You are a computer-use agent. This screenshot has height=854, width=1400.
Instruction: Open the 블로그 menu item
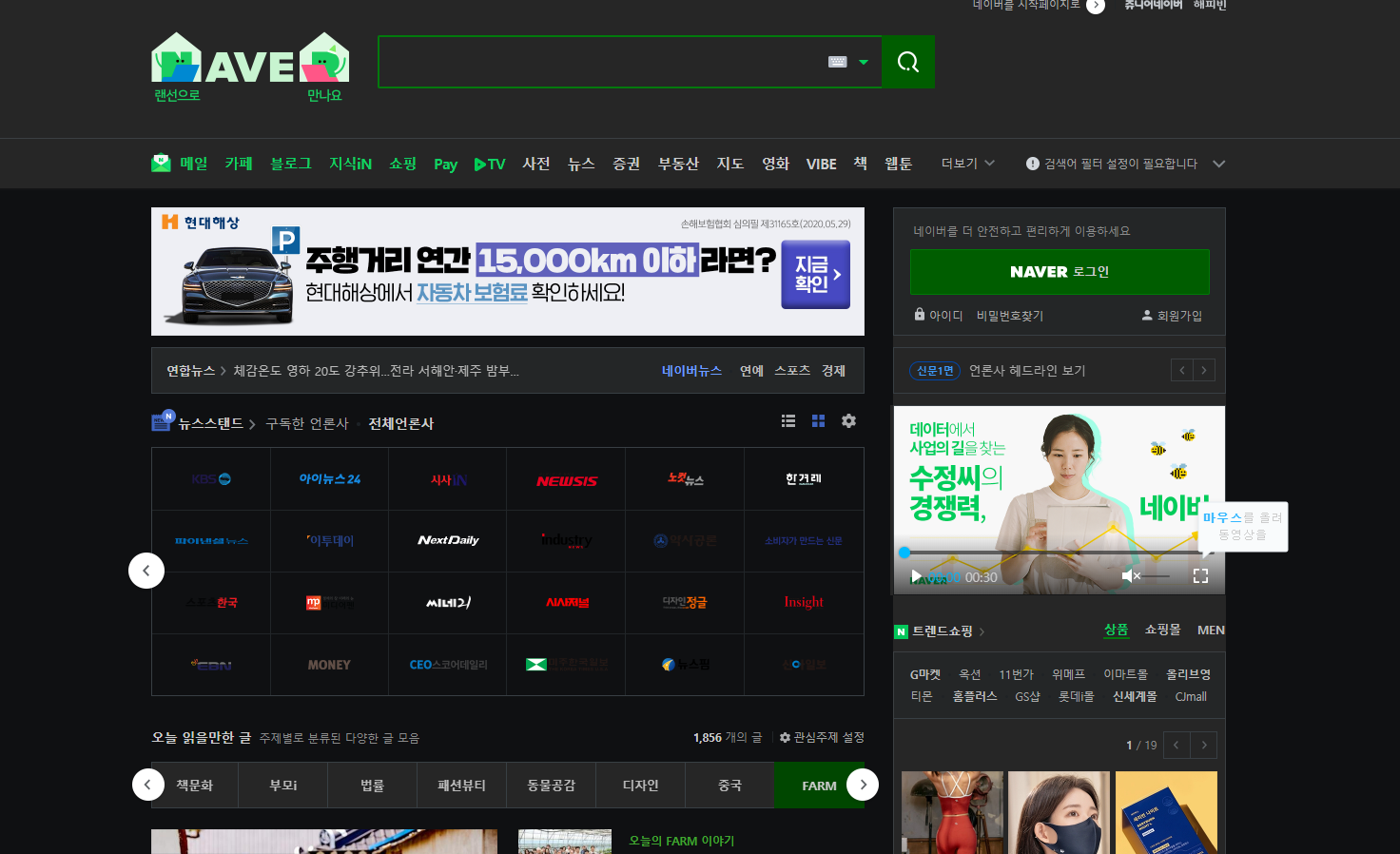[291, 164]
